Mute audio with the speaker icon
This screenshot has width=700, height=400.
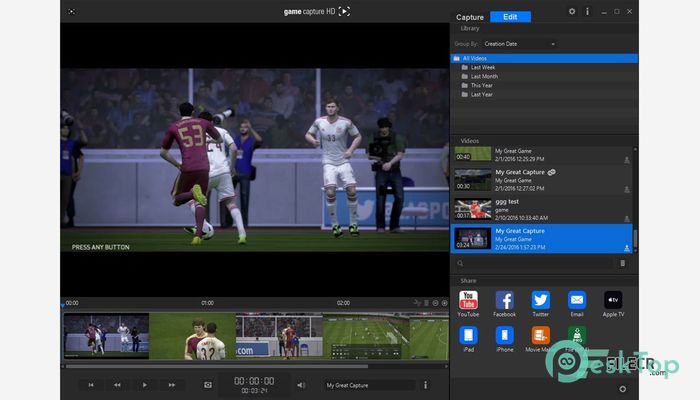pos(301,384)
